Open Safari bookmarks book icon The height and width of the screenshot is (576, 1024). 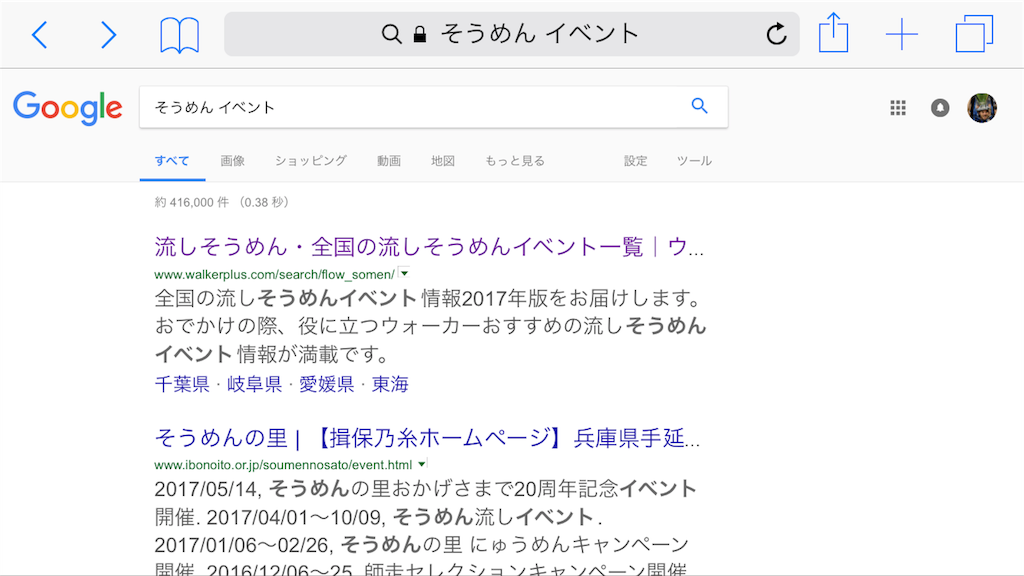click(x=180, y=35)
